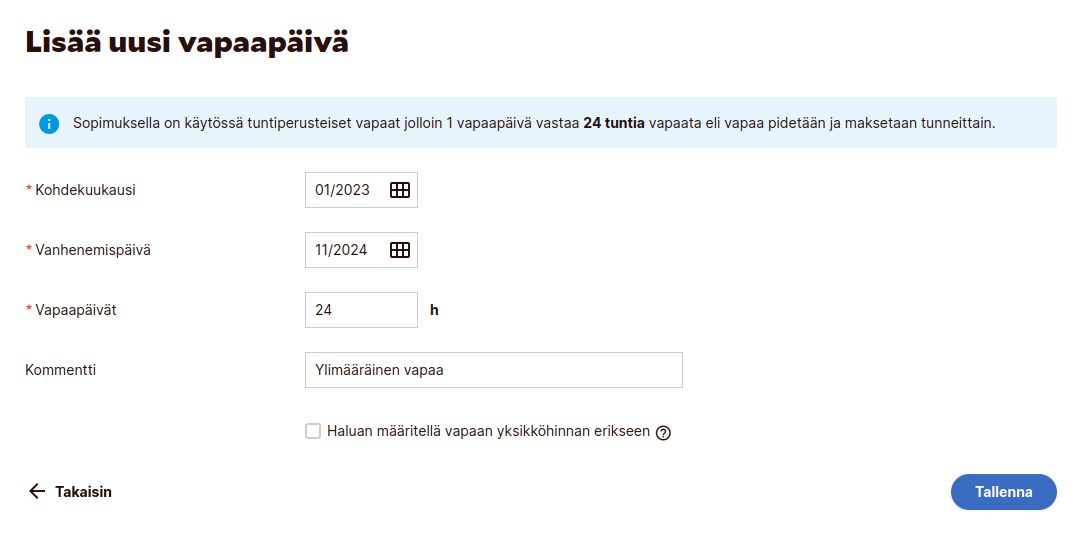
Task: Open the Vanhenemispäivä calendar picker icon
Action: pyautogui.click(x=400, y=250)
